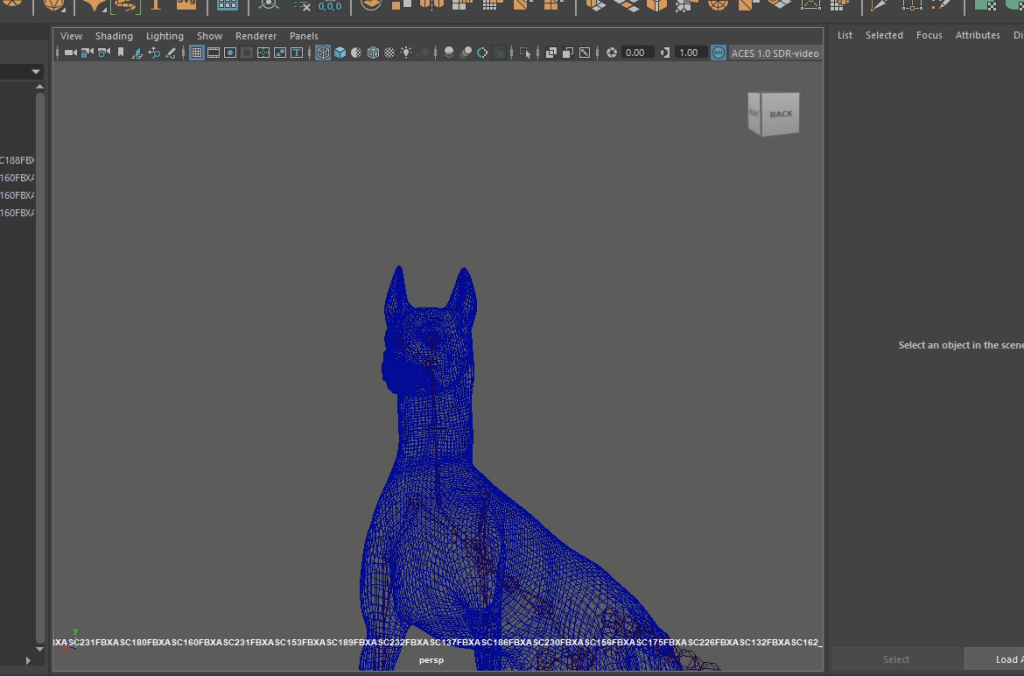
Task: Open the Shading panel menu
Action: pyautogui.click(x=114, y=36)
